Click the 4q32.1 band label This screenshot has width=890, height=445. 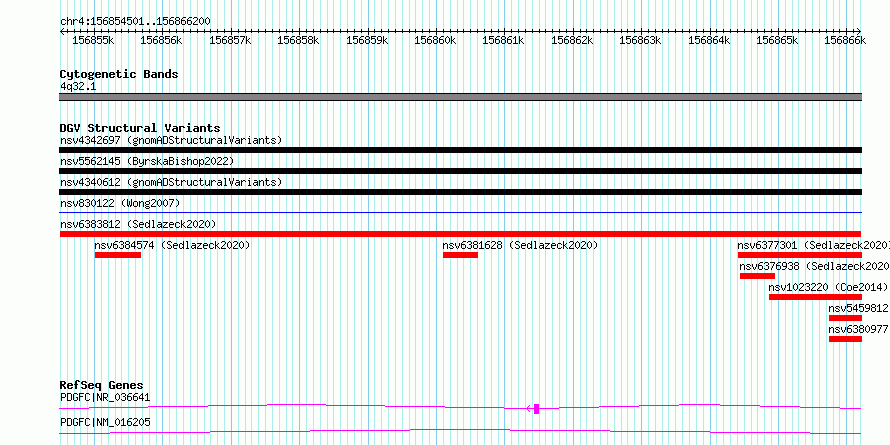click(x=78, y=86)
